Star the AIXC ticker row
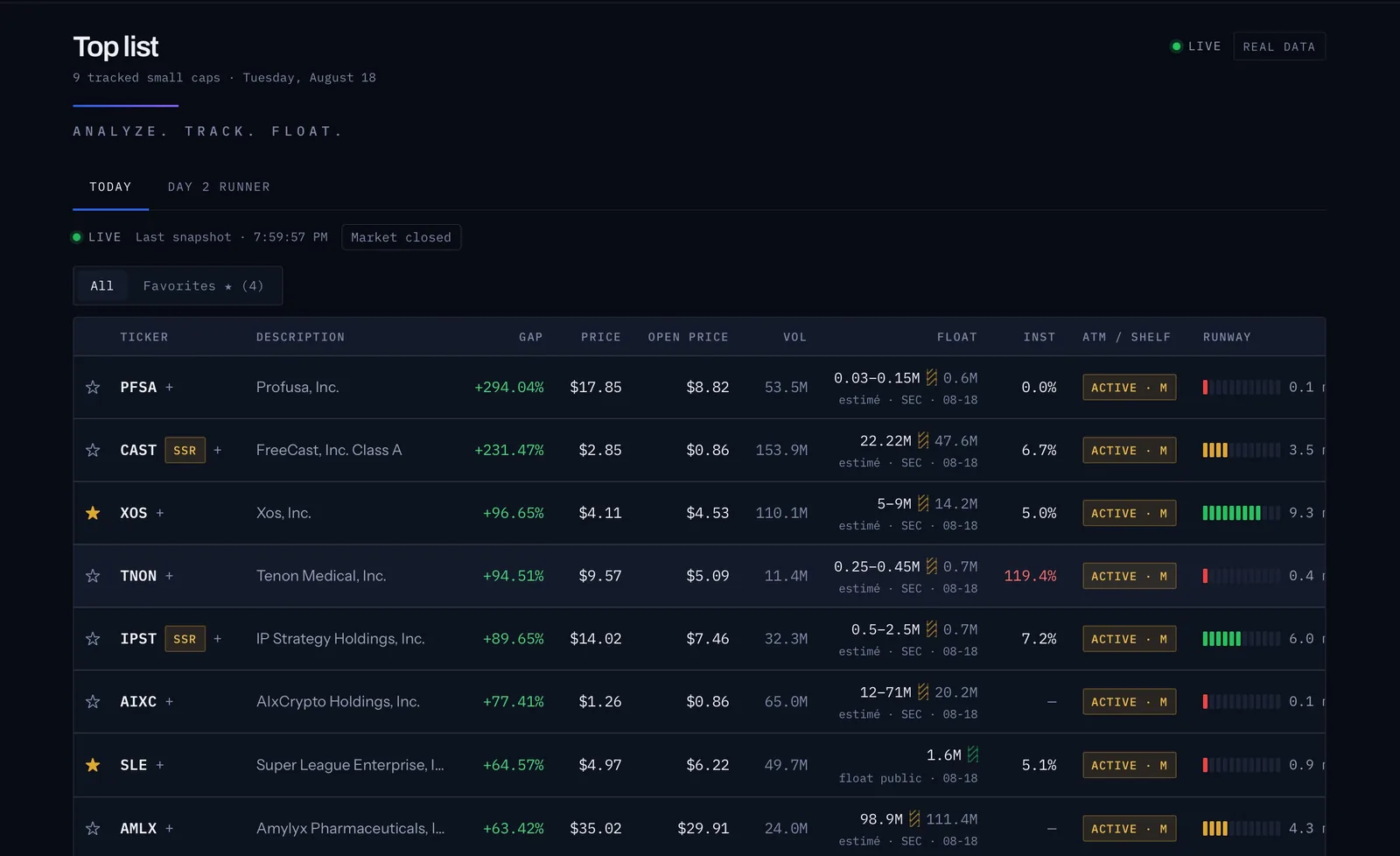The image size is (1400, 856). (93, 702)
